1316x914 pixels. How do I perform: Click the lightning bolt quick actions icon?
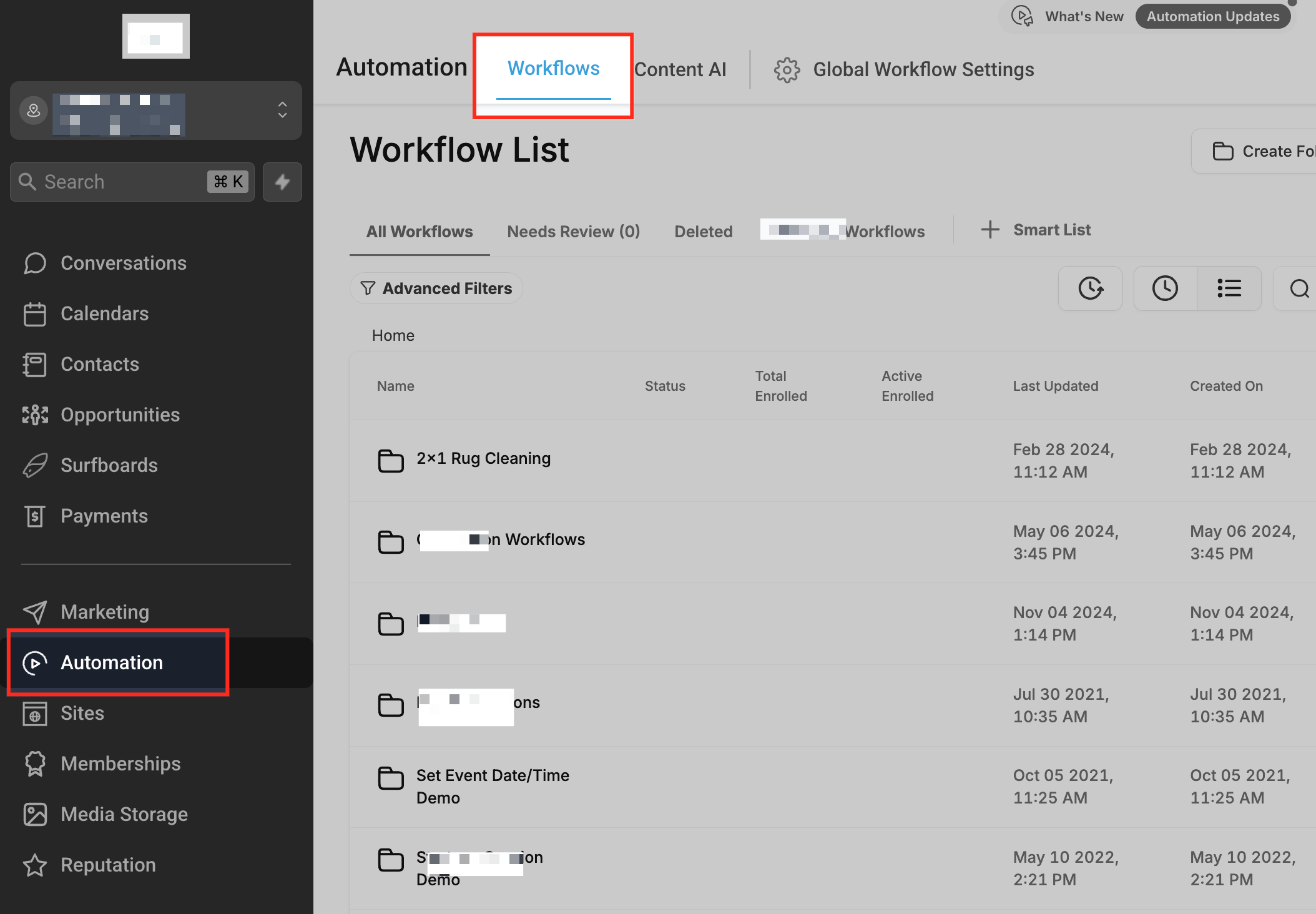[x=282, y=182]
